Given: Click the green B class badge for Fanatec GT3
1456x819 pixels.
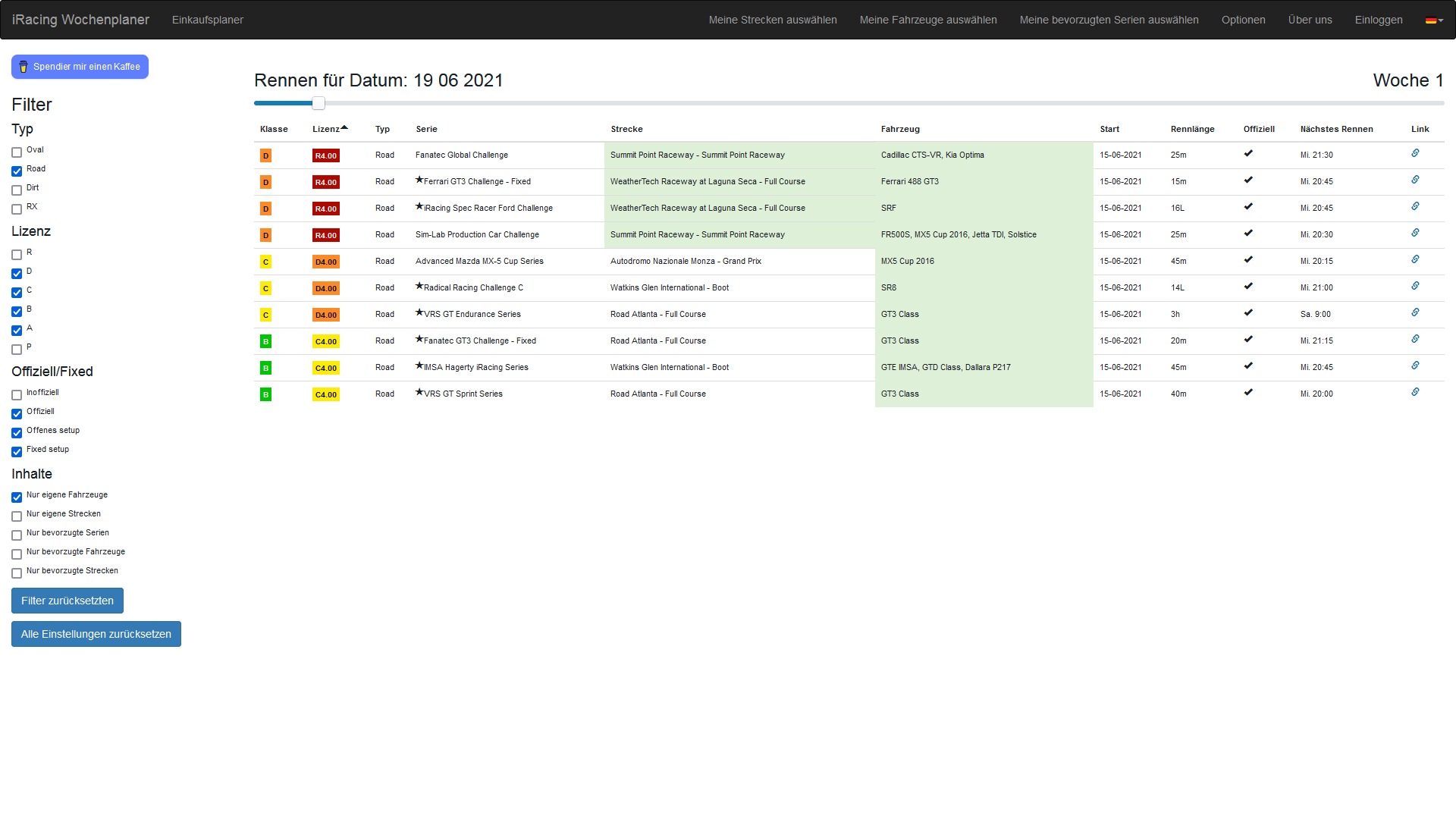Looking at the screenshot, I should [x=265, y=341].
